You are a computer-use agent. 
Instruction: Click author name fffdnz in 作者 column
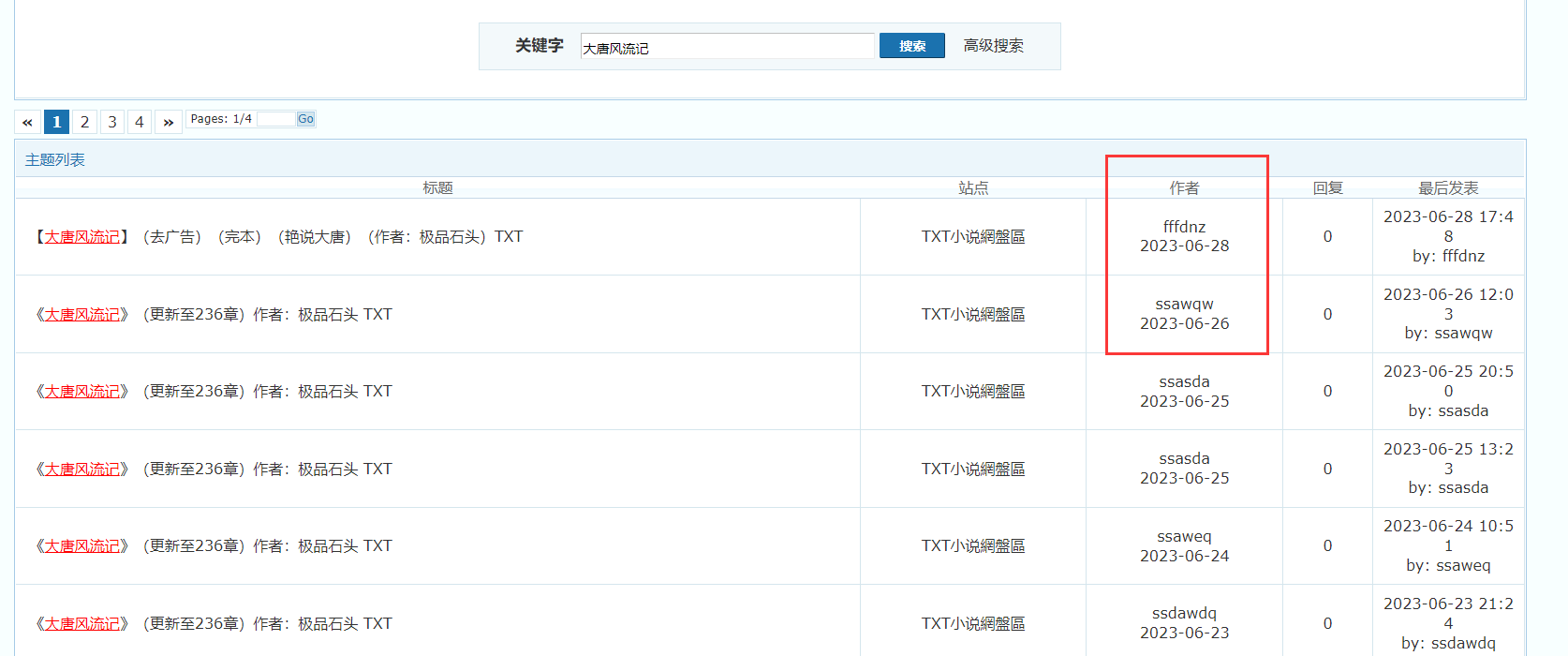tap(1184, 227)
